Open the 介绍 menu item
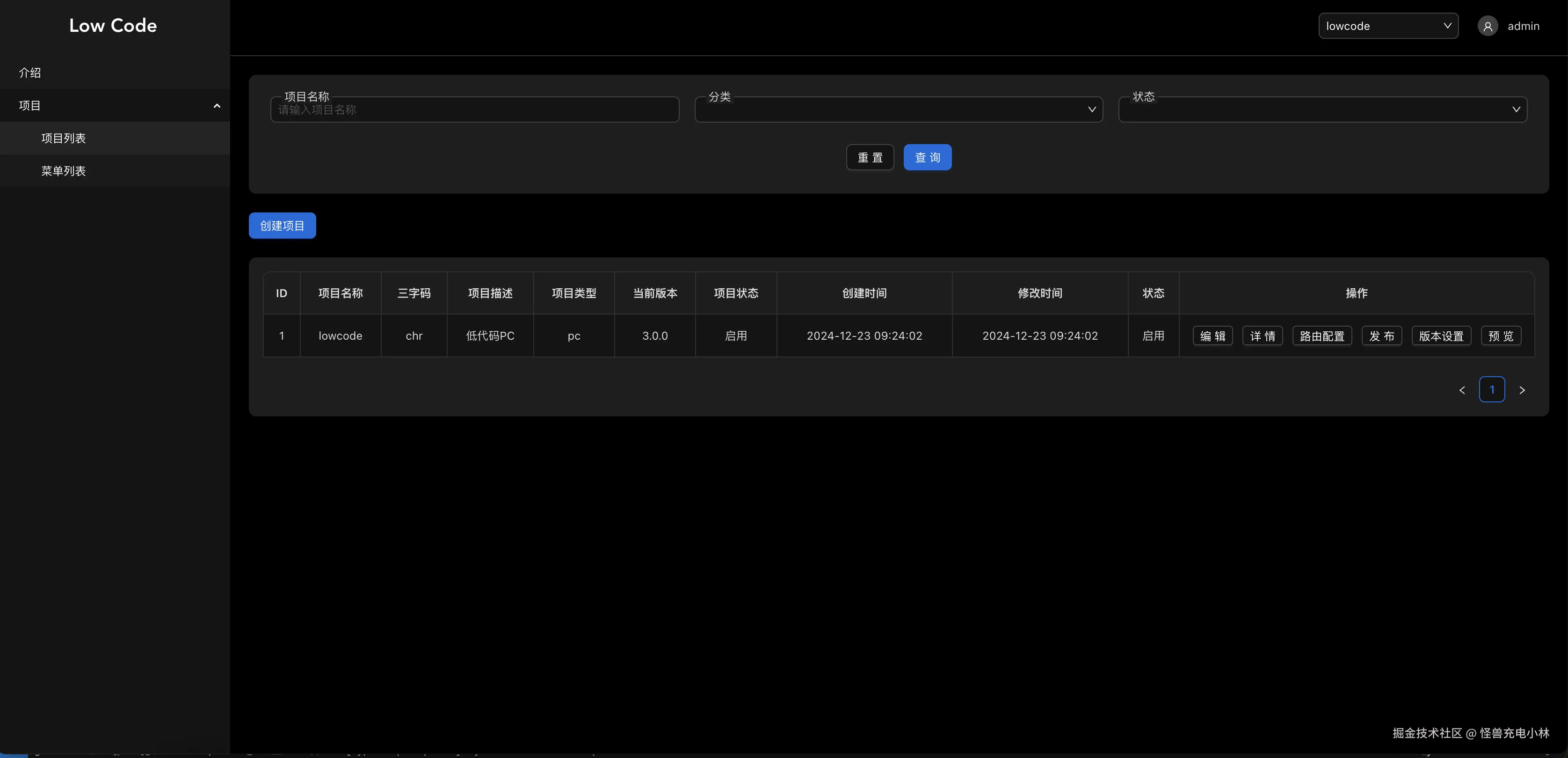 (30, 73)
